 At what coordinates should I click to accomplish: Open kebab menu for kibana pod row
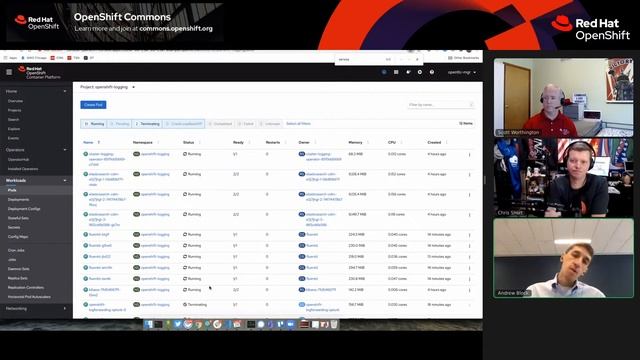(469, 290)
